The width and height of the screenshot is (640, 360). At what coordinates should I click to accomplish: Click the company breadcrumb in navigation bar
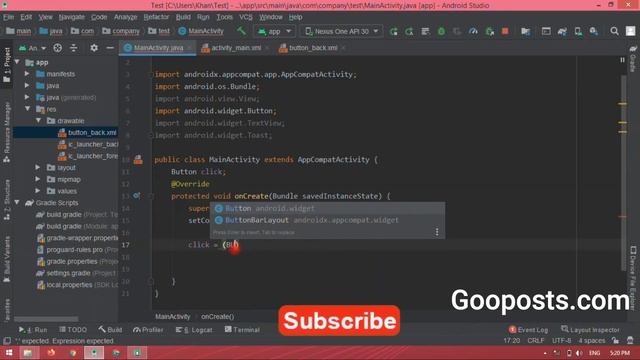coord(121,31)
